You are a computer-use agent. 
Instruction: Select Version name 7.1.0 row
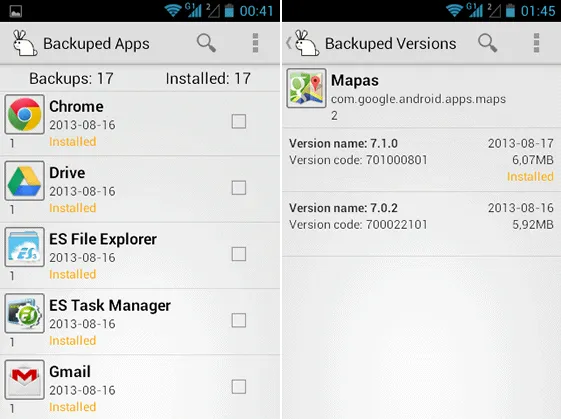[x=421, y=160]
